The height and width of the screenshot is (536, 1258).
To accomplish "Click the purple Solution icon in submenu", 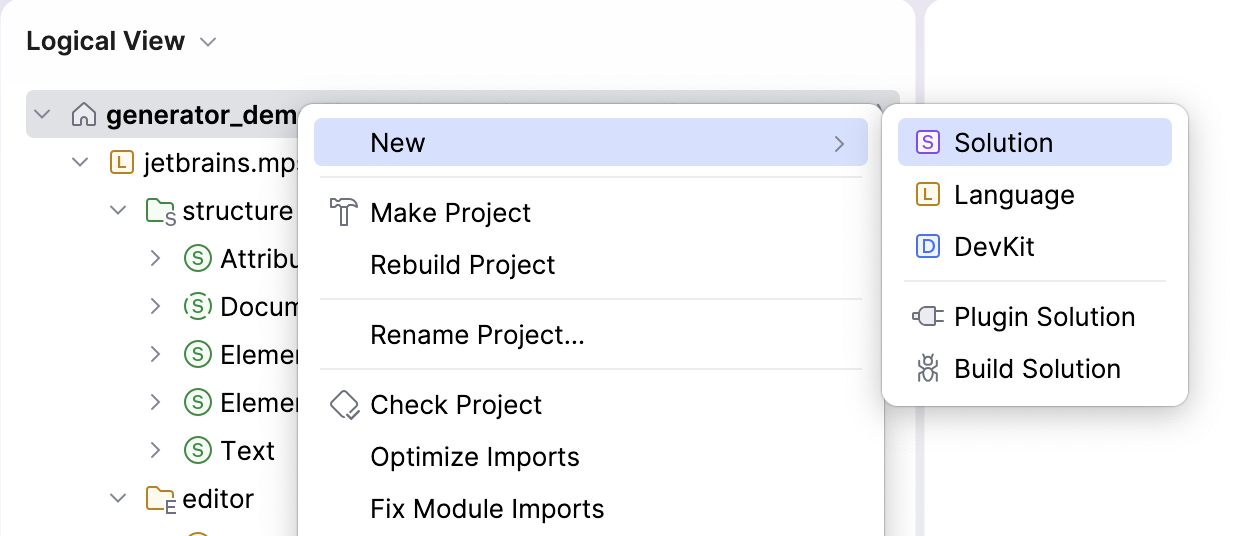I will click(927, 143).
